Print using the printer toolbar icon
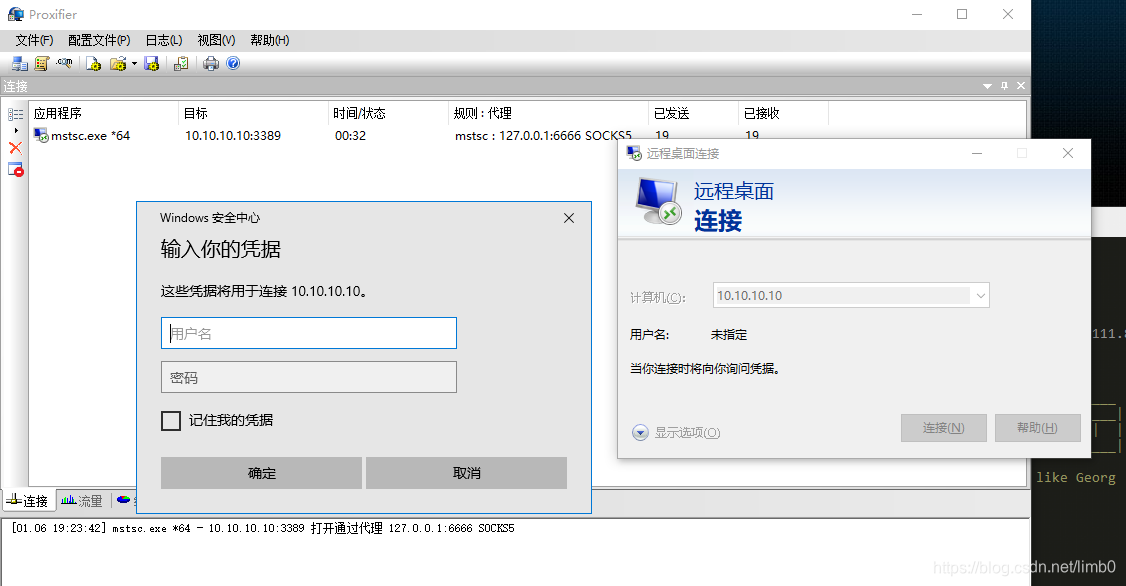This screenshot has height=586, width=1126. 210,64
